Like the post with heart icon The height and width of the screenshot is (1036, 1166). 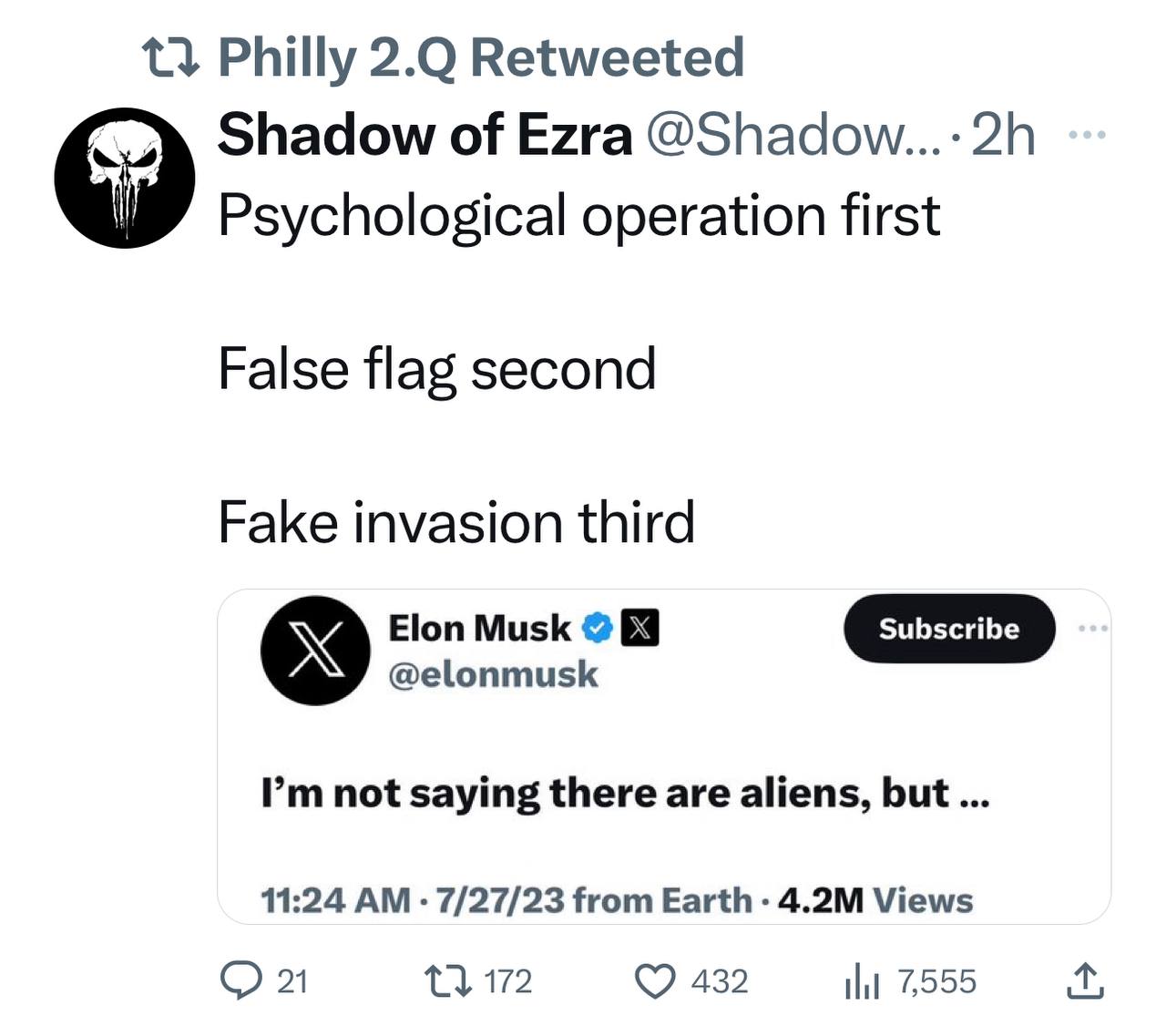pos(654,982)
